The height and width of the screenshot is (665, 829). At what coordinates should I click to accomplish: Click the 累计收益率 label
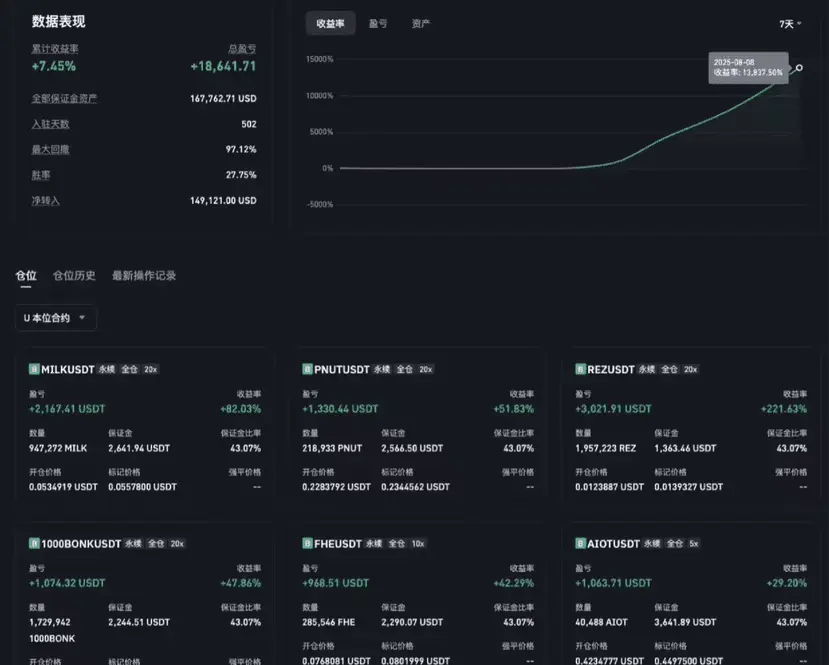click(x=55, y=49)
